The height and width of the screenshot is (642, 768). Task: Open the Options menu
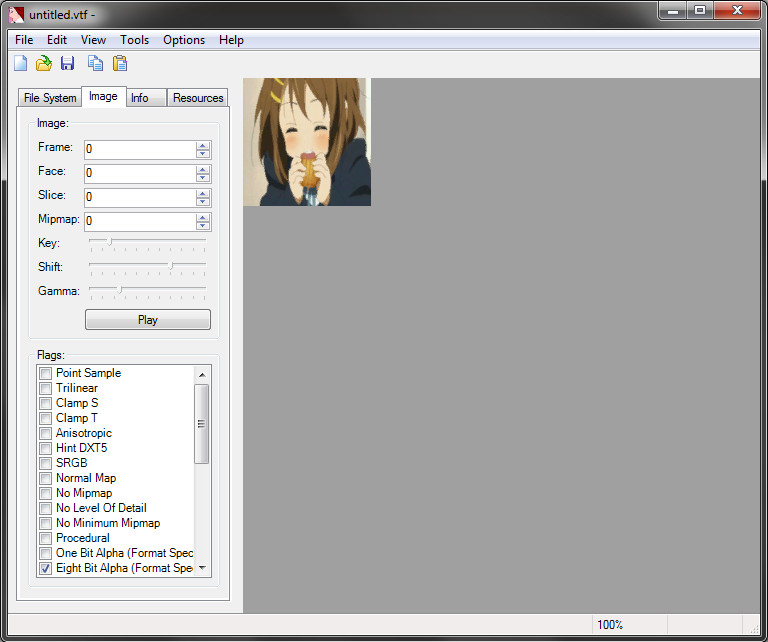coord(184,40)
